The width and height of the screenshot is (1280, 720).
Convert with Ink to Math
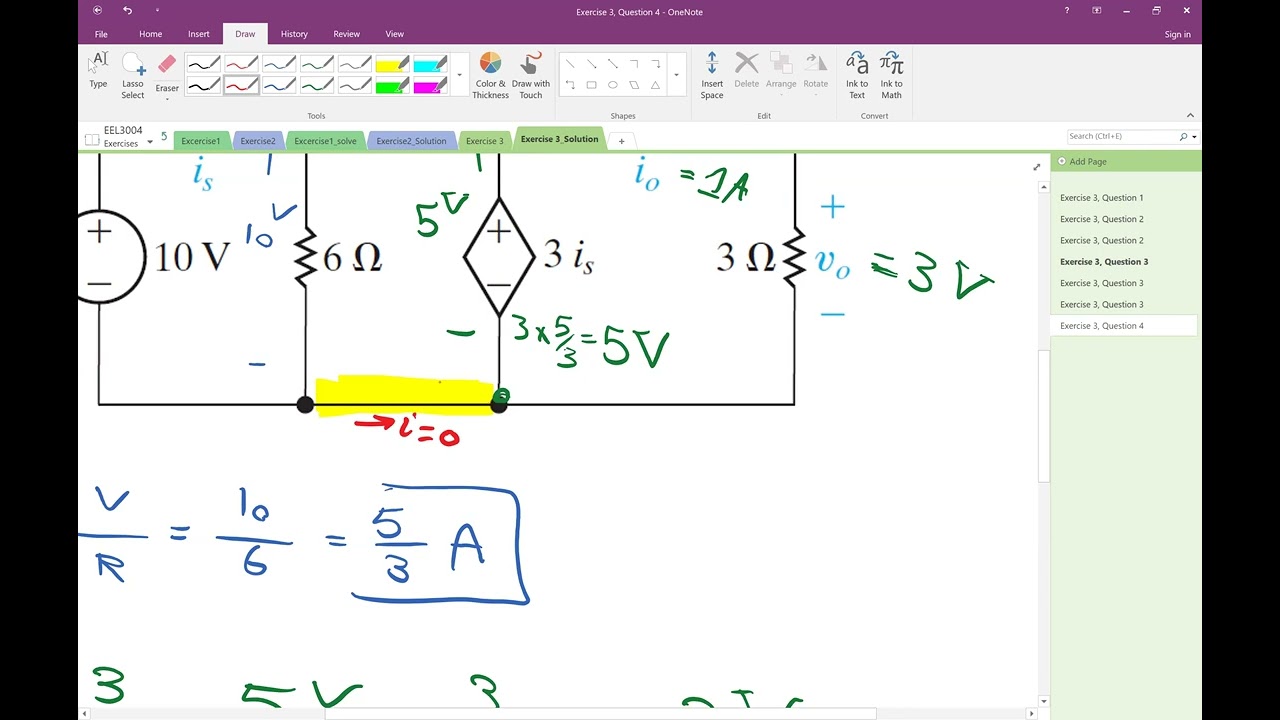(x=891, y=76)
